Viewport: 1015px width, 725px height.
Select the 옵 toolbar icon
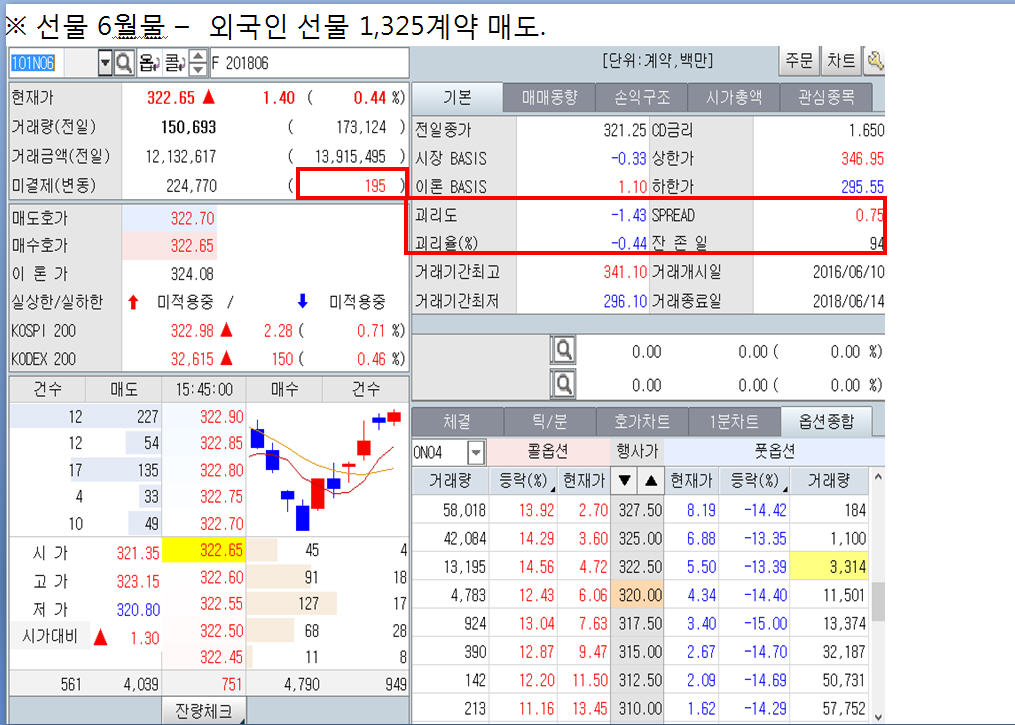pyautogui.click(x=148, y=63)
